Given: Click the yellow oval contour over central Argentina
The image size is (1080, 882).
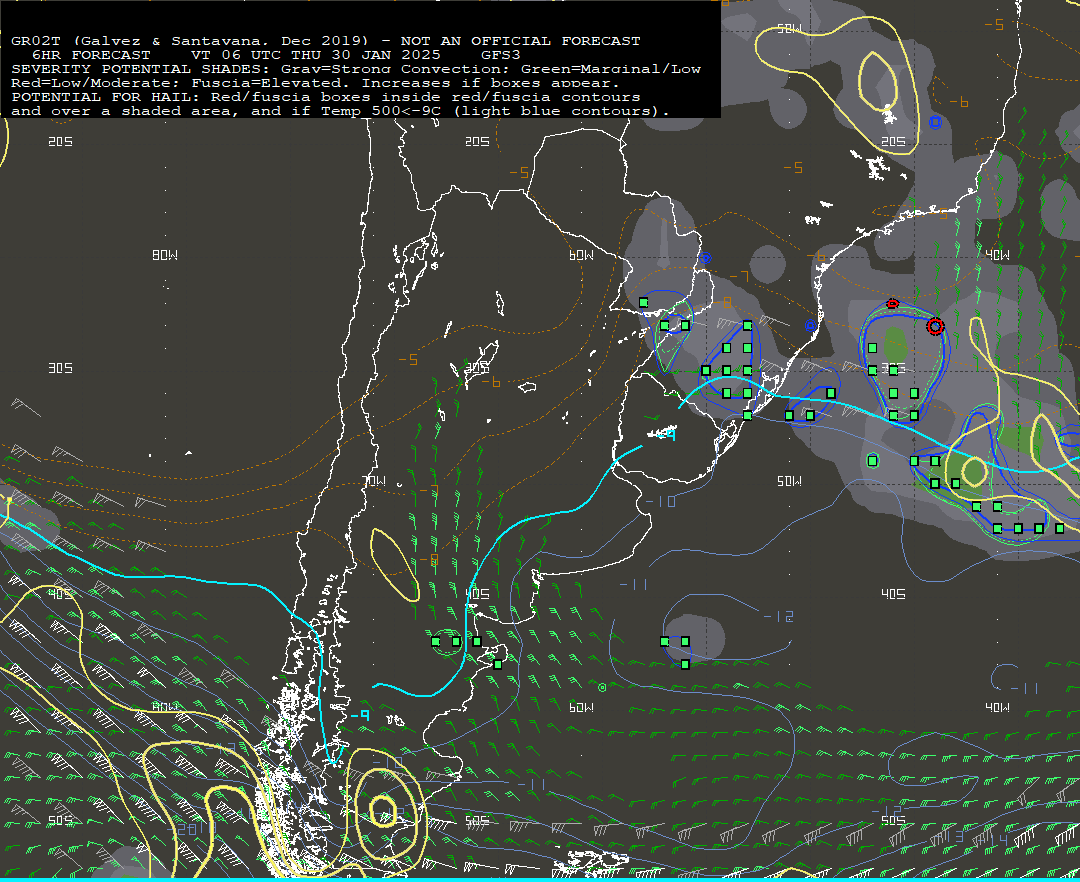Looking at the screenshot, I should (x=395, y=564).
